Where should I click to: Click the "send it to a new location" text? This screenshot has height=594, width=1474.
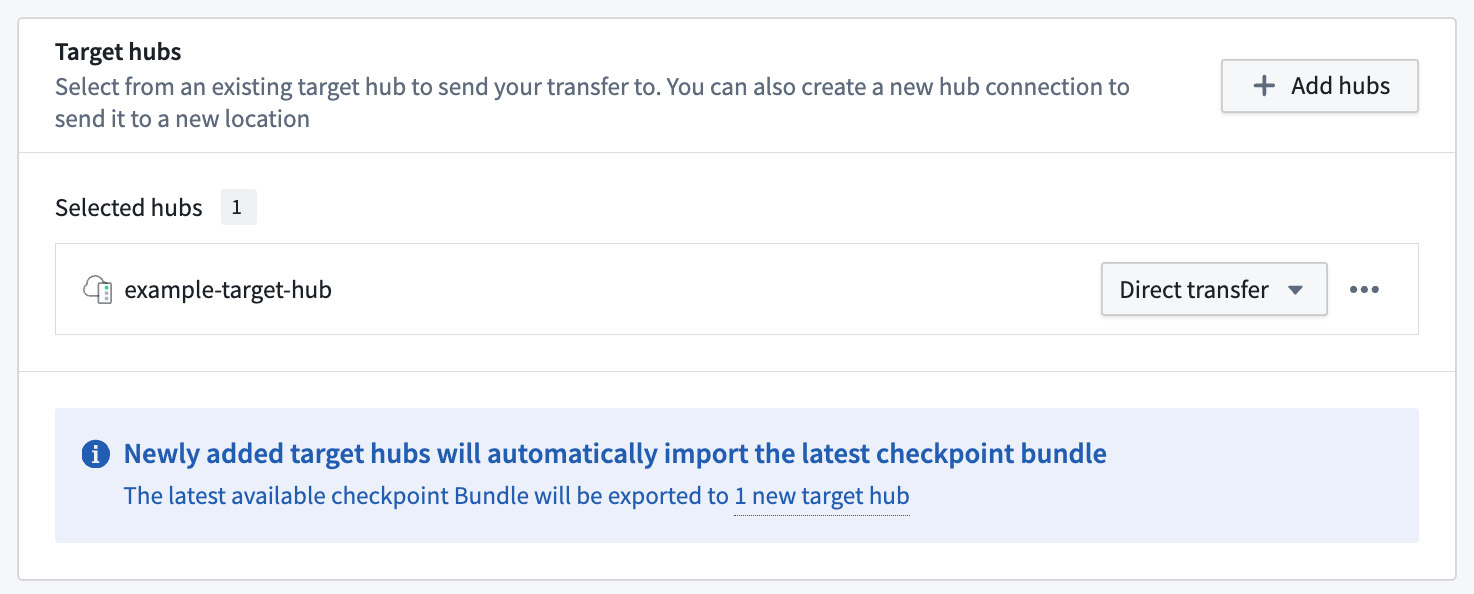(x=182, y=119)
